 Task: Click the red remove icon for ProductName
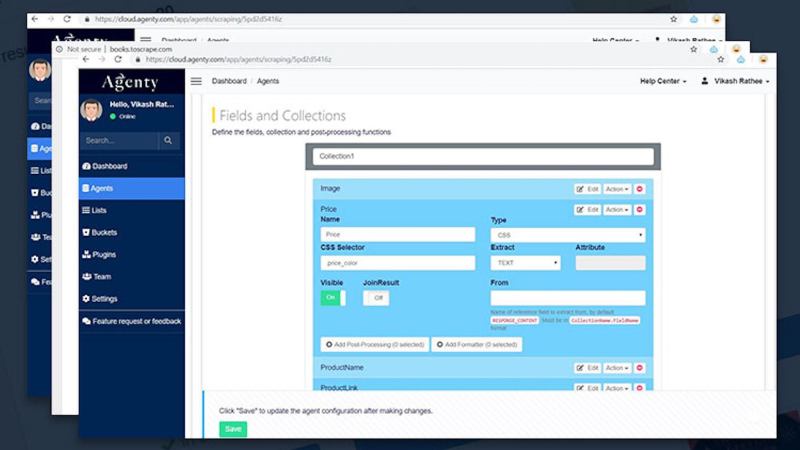click(x=640, y=368)
